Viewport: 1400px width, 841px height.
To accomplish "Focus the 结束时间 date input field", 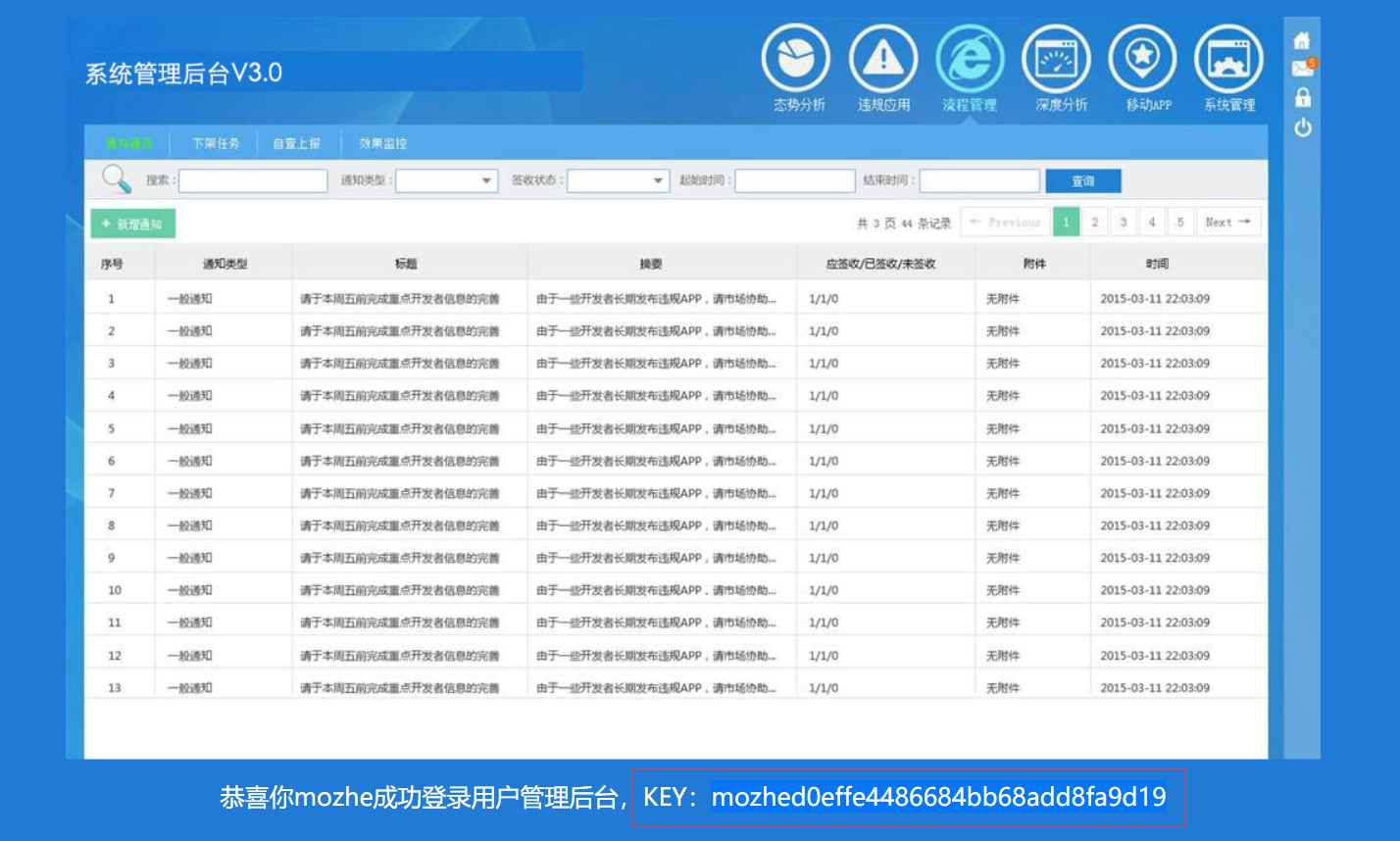I will [979, 180].
